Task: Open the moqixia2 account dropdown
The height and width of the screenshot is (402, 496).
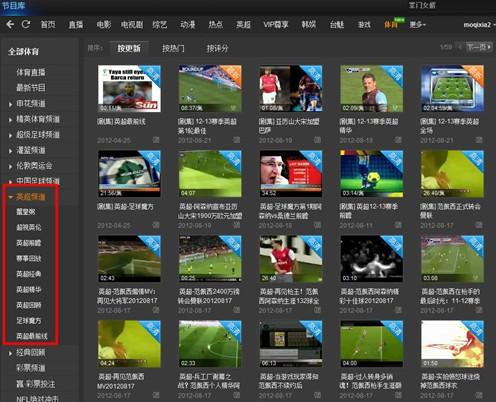Action: pyautogui.click(x=479, y=25)
